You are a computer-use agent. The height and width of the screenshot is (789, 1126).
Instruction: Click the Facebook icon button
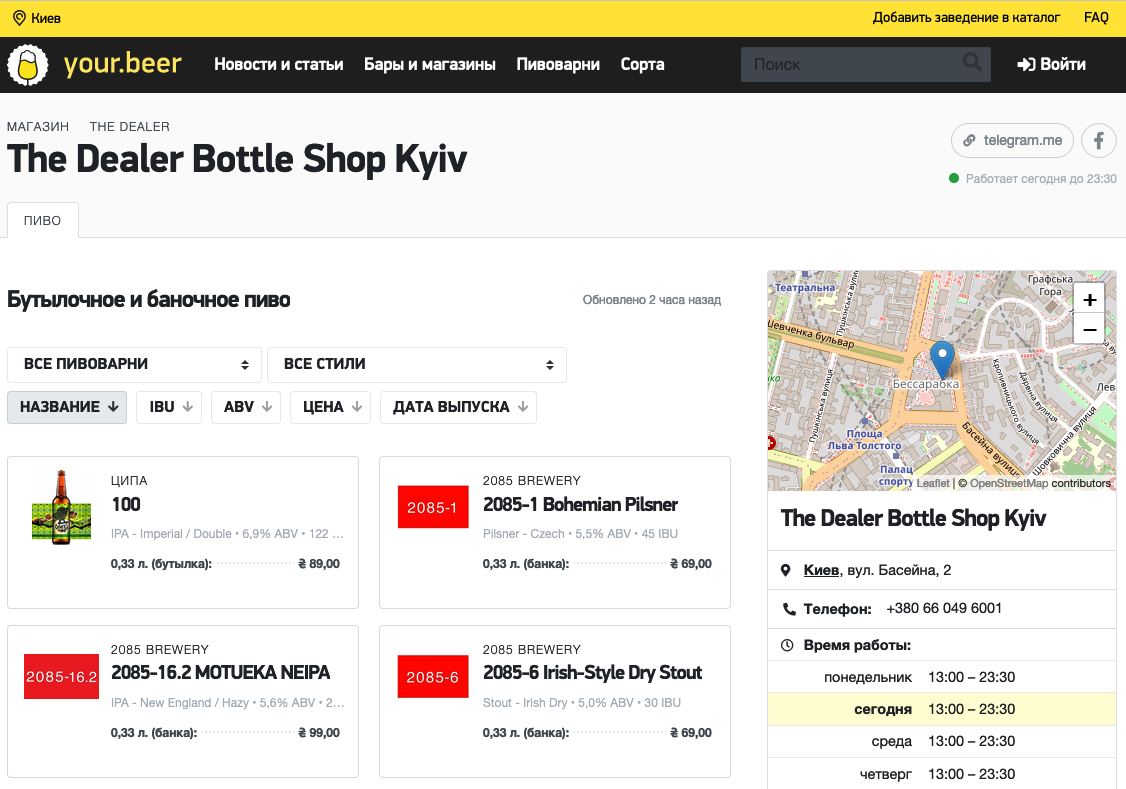point(1099,141)
